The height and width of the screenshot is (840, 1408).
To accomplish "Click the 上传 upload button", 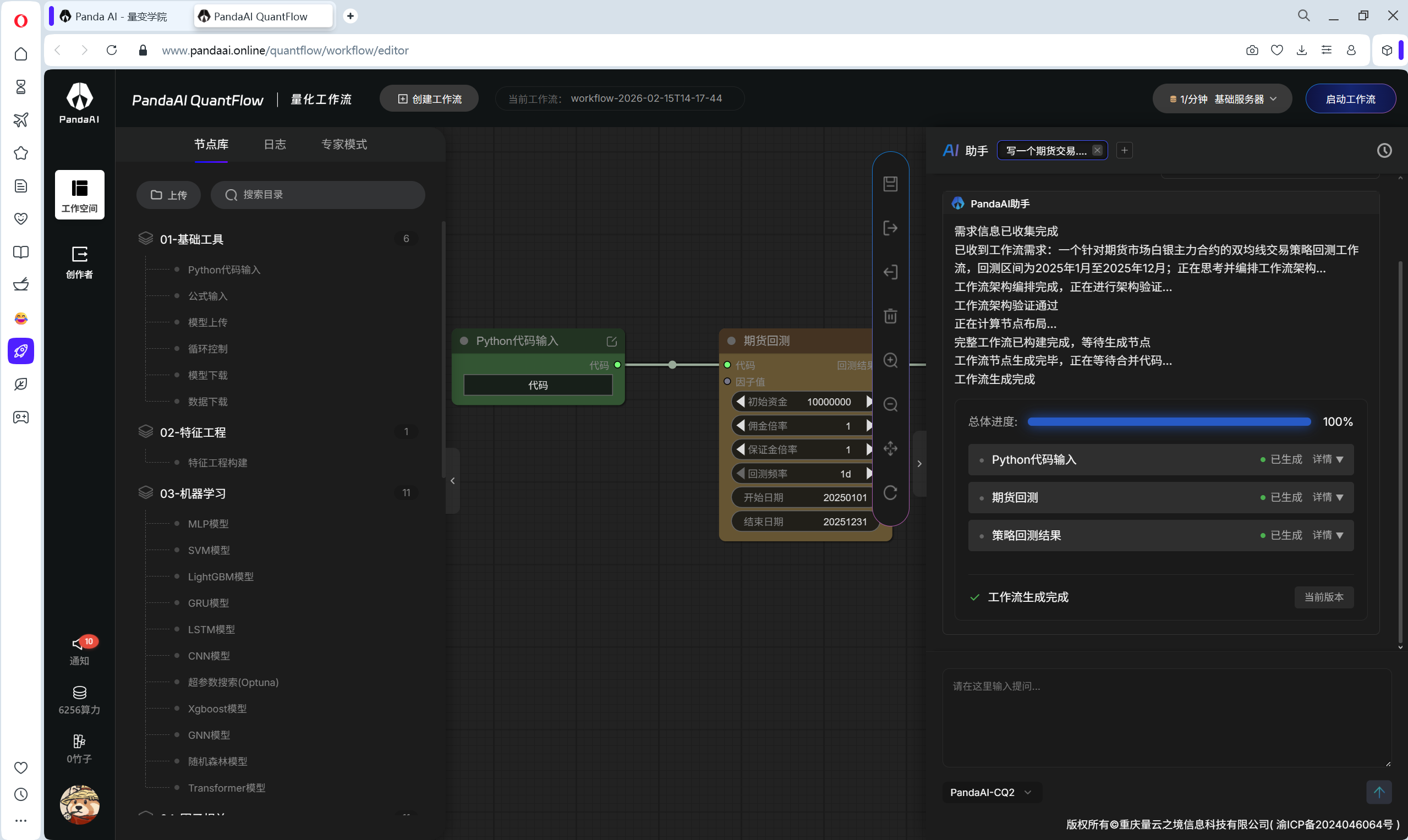I will click(x=168, y=195).
